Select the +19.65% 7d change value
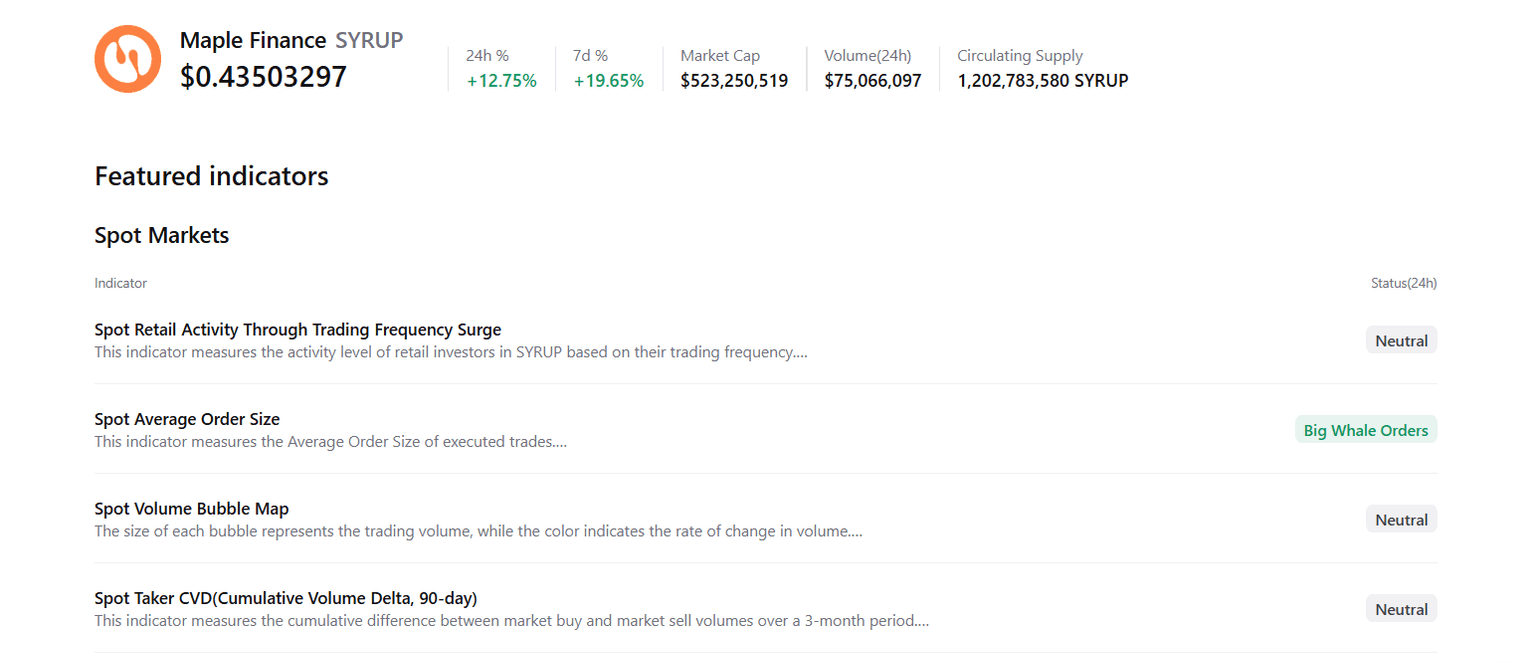Screen dimensions: 1536x663 pyautogui.click(x=608, y=81)
